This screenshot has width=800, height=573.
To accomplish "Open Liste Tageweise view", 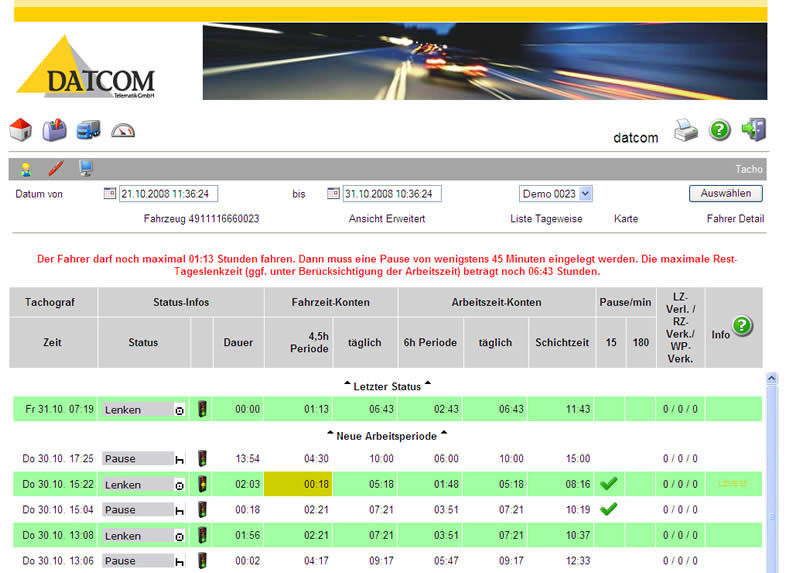I will tap(547, 218).
